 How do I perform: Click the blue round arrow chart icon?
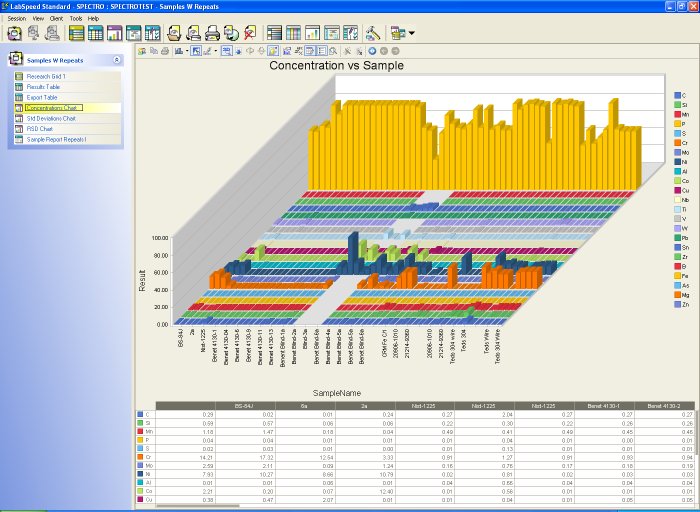[371, 50]
